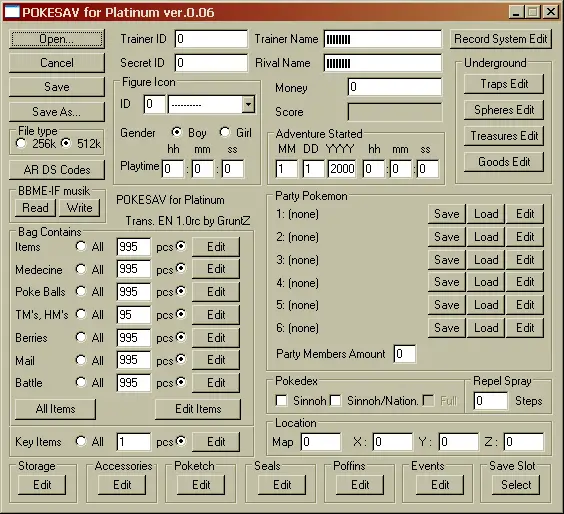This screenshot has height=514, width=564.
Task: Click the All Items button
Action: pyautogui.click(x=55, y=409)
